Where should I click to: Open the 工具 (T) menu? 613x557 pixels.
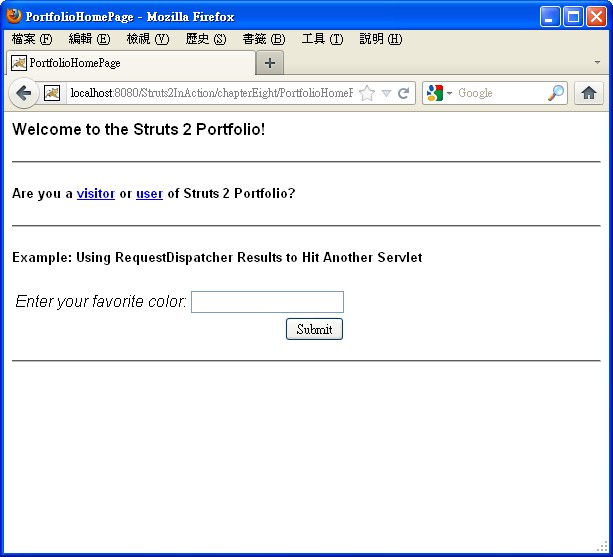coord(322,39)
